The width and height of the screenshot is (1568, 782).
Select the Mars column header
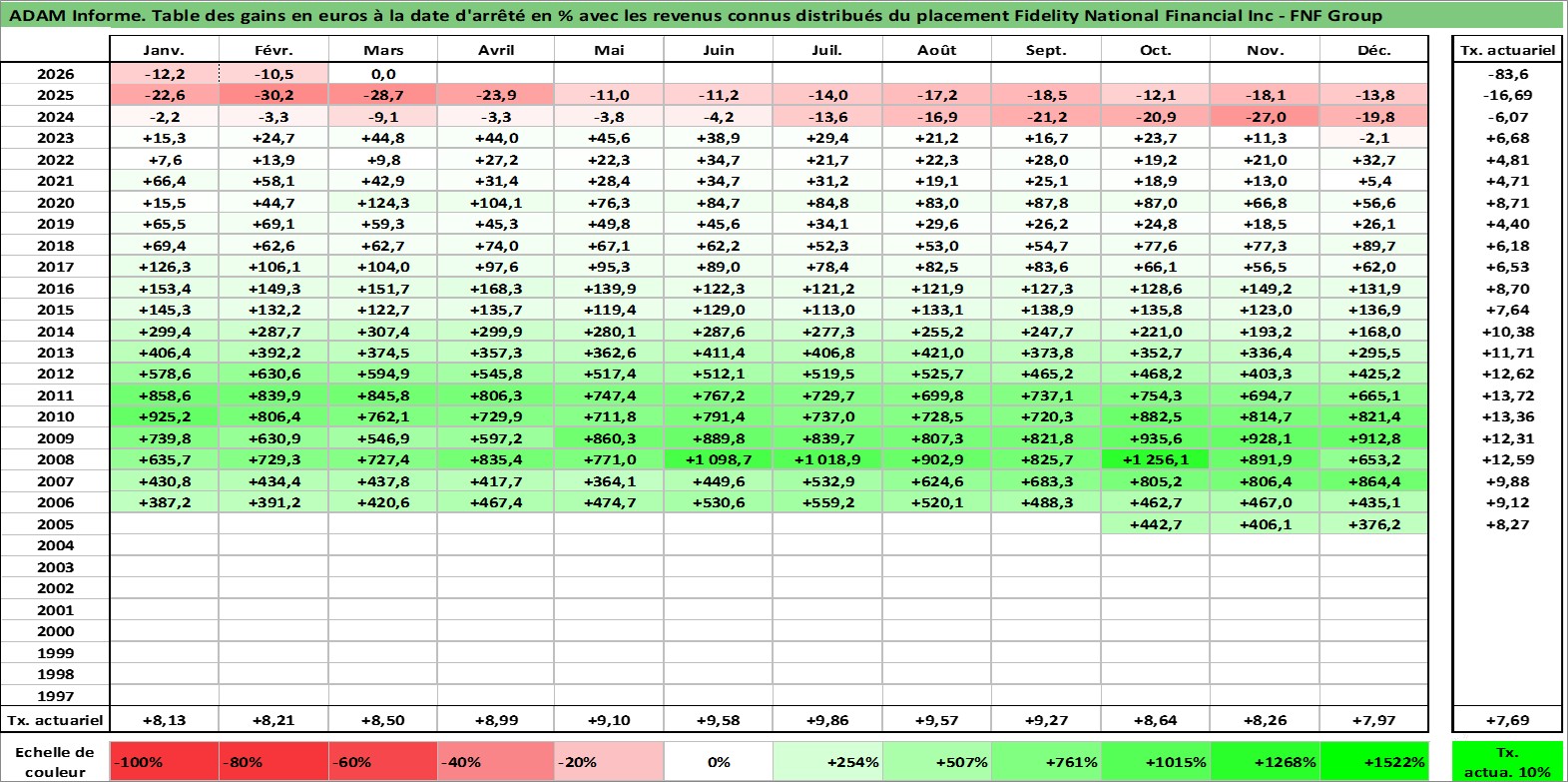[x=383, y=50]
